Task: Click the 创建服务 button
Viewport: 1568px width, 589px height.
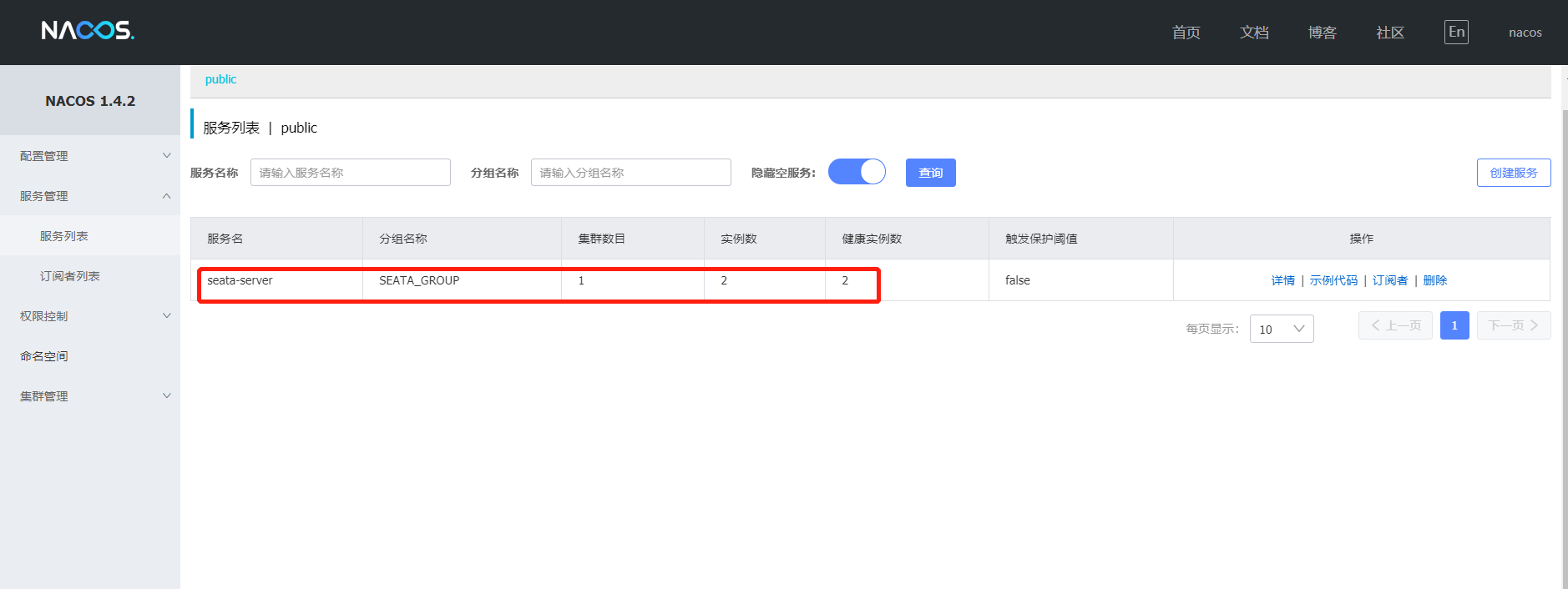Action: pos(1514,173)
